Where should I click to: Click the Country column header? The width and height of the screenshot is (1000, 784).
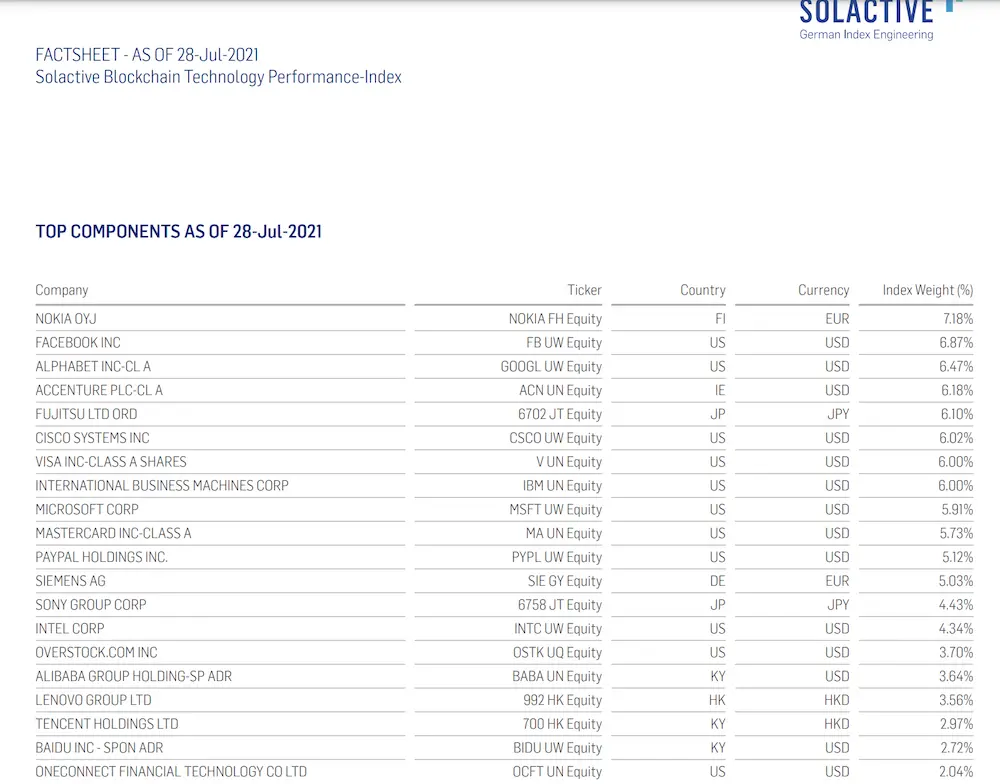click(703, 290)
